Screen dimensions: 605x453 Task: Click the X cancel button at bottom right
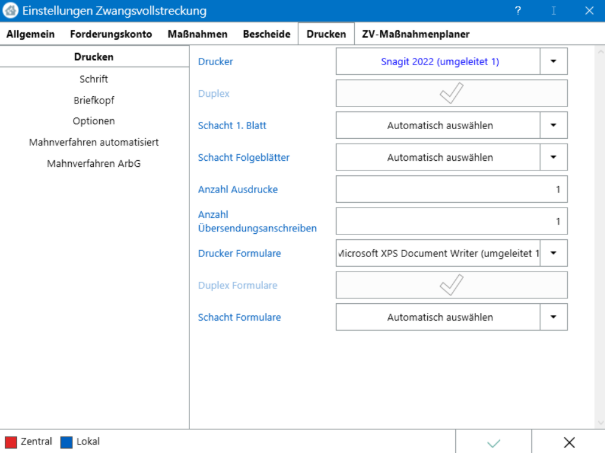tap(568, 441)
